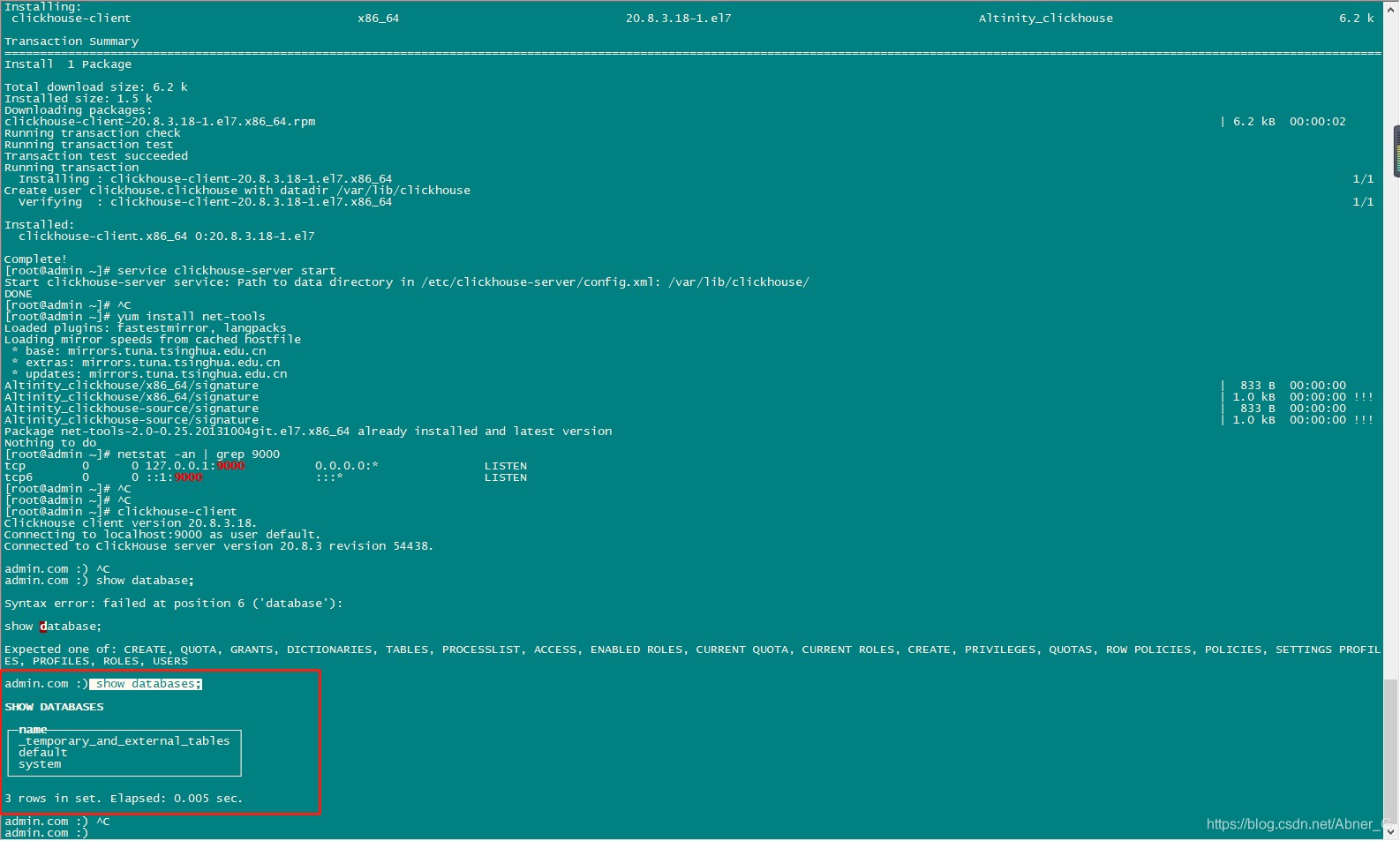Viewport: 1400px width, 841px height.
Task: Click the 'SHOW DATABASES' output heading
Action: [x=54, y=707]
